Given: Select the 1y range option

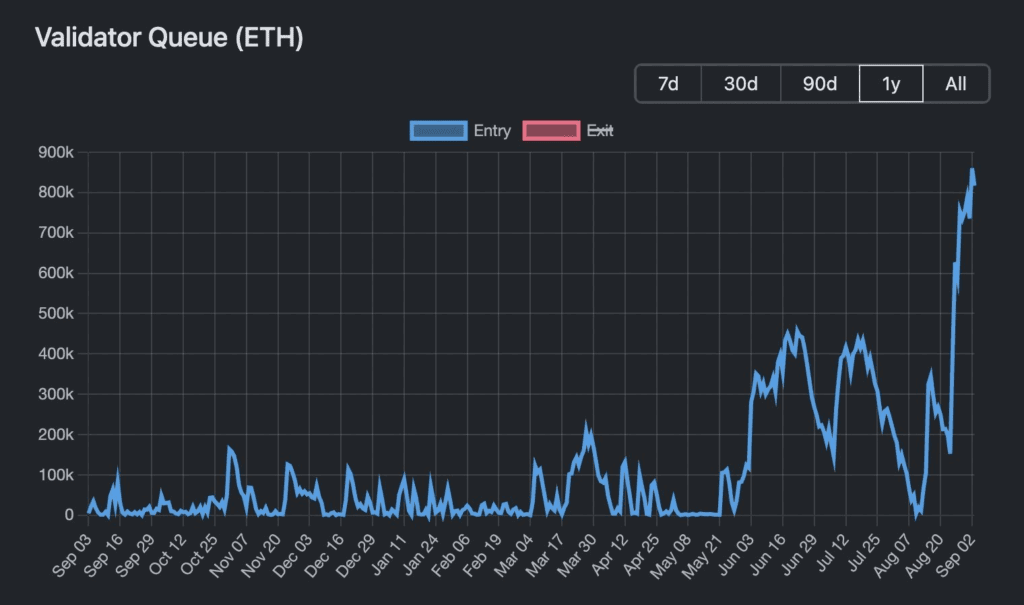Looking at the screenshot, I should (x=890, y=84).
